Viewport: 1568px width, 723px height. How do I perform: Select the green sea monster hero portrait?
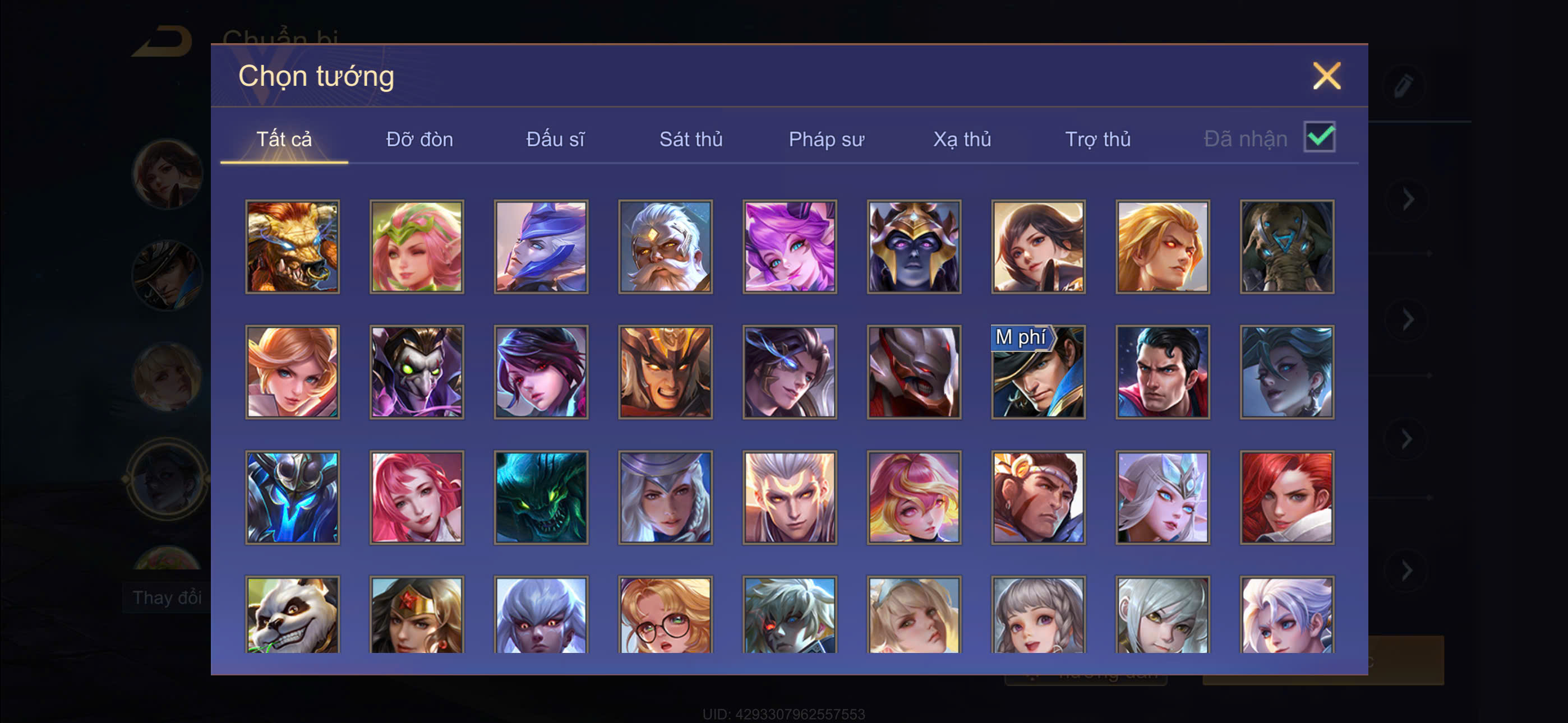pos(541,497)
